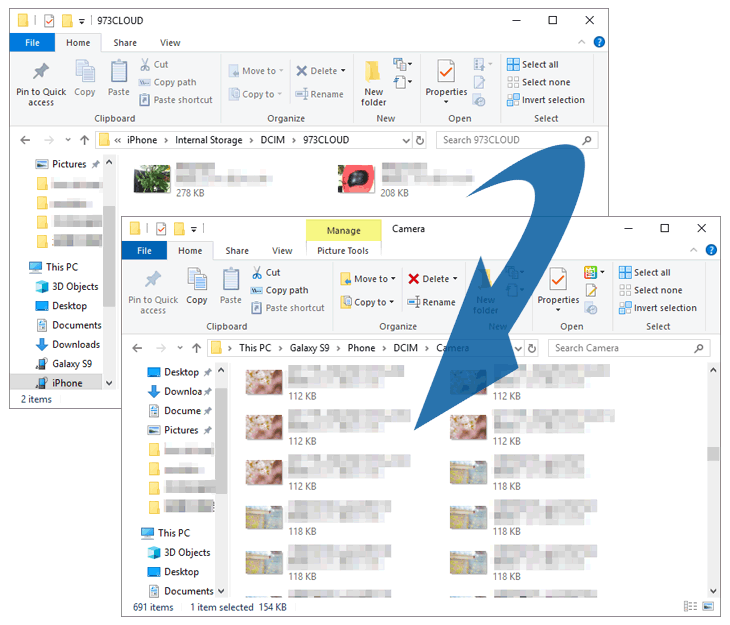Viewport: 730px width, 625px height.
Task: Click Paste icon in 973CLOUD window ribbon
Action: point(119,78)
